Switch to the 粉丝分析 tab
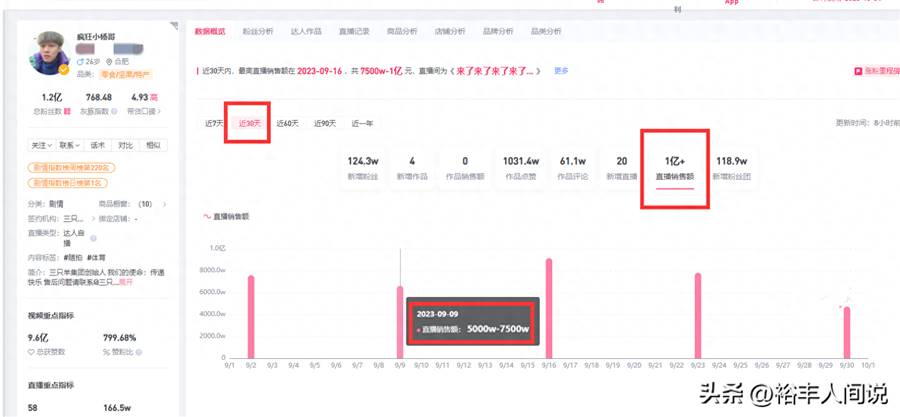Screen dimensions: 900x417 coord(258,32)
